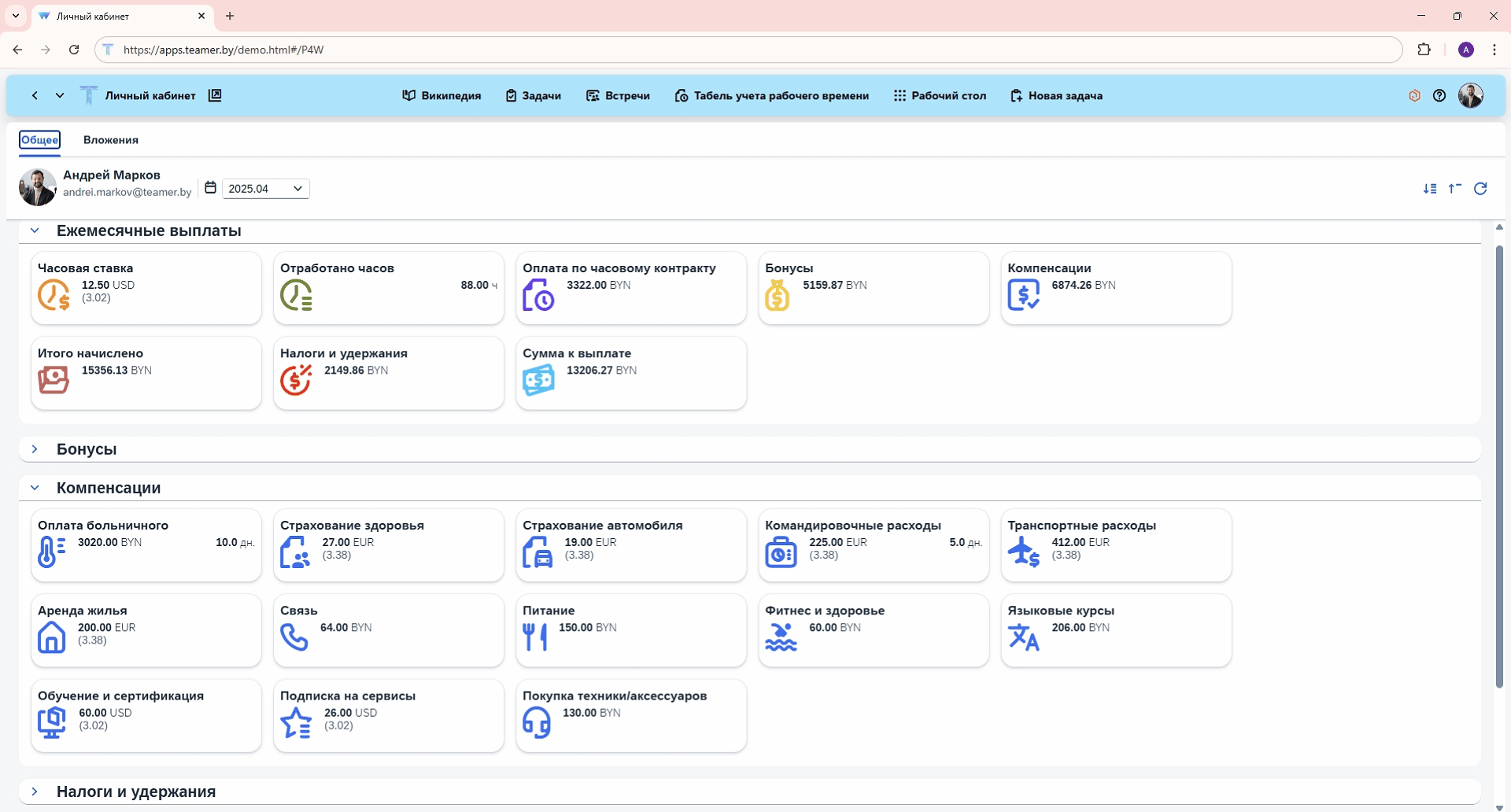This screenshot has height=812, width=1511.
Task: Select the Общее tab
Action: click(x=39, y=140)
